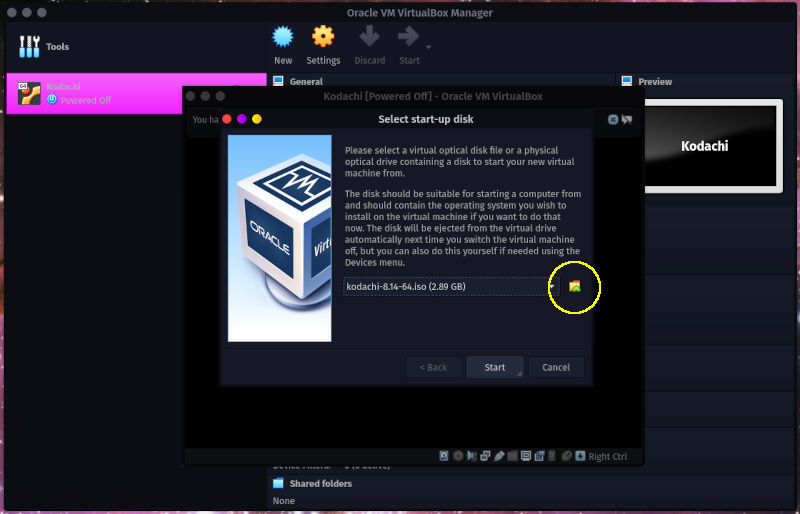Image resolution: width=800 pixels, height=514 pixels.
Task: Click the Right Ctrl host key text
Action: click(x=608, y=457)
